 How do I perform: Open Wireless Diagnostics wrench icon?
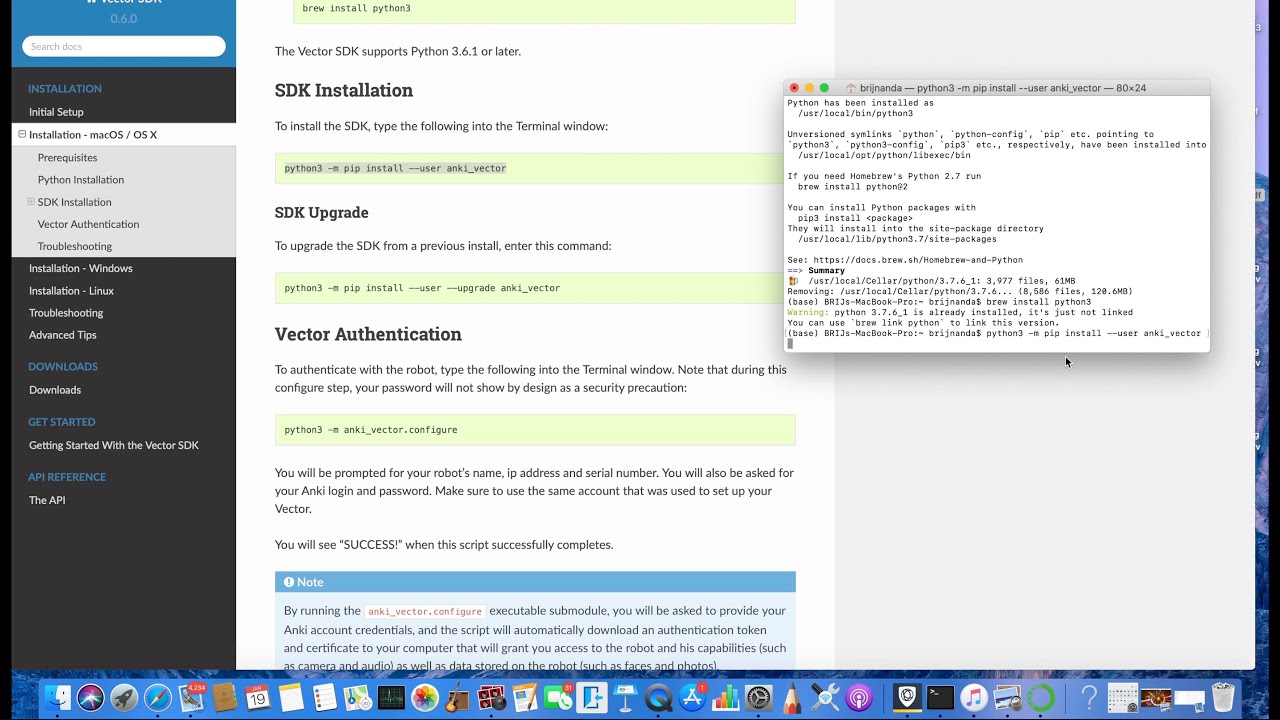(825, 697)
